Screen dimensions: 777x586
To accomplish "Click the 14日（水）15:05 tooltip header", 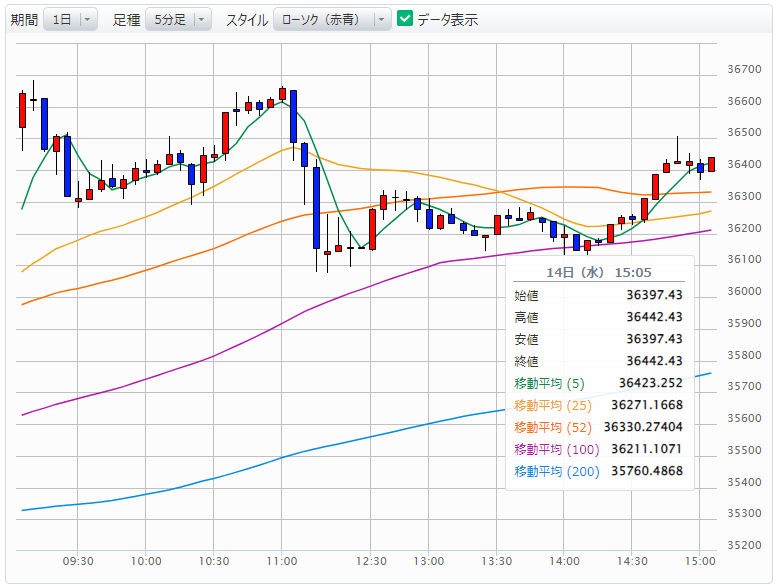I will click(598, 272).
